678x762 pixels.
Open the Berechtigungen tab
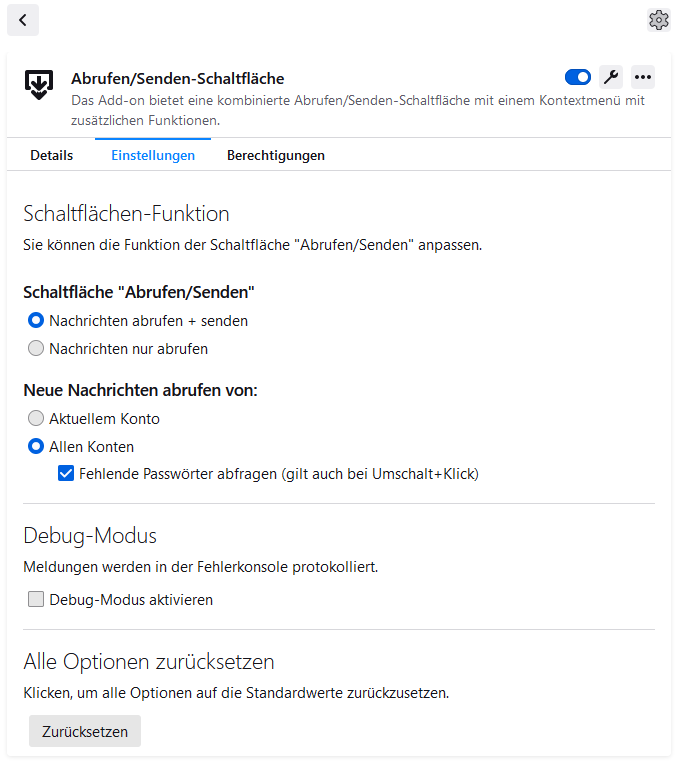(x=276, y=155)
